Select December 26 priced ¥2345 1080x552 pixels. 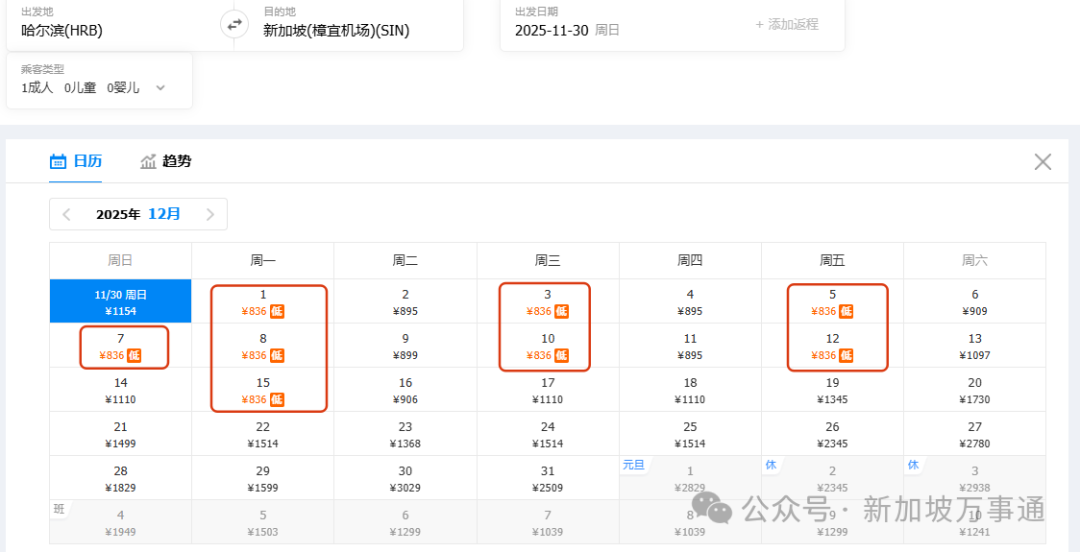[833, 433]
